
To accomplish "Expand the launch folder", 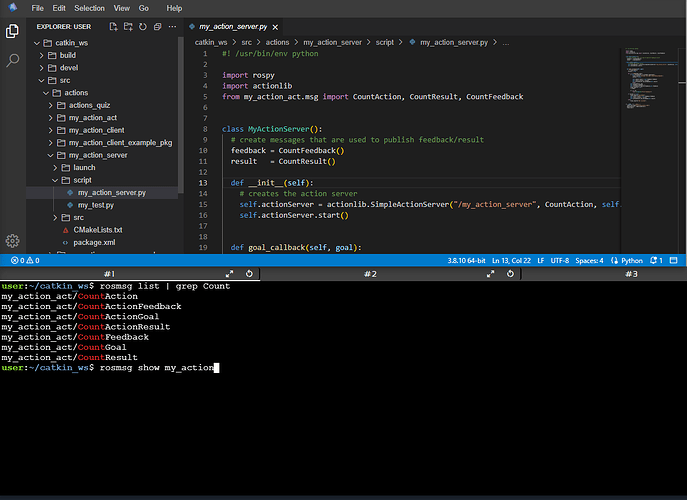I will [x=55, y=168].
